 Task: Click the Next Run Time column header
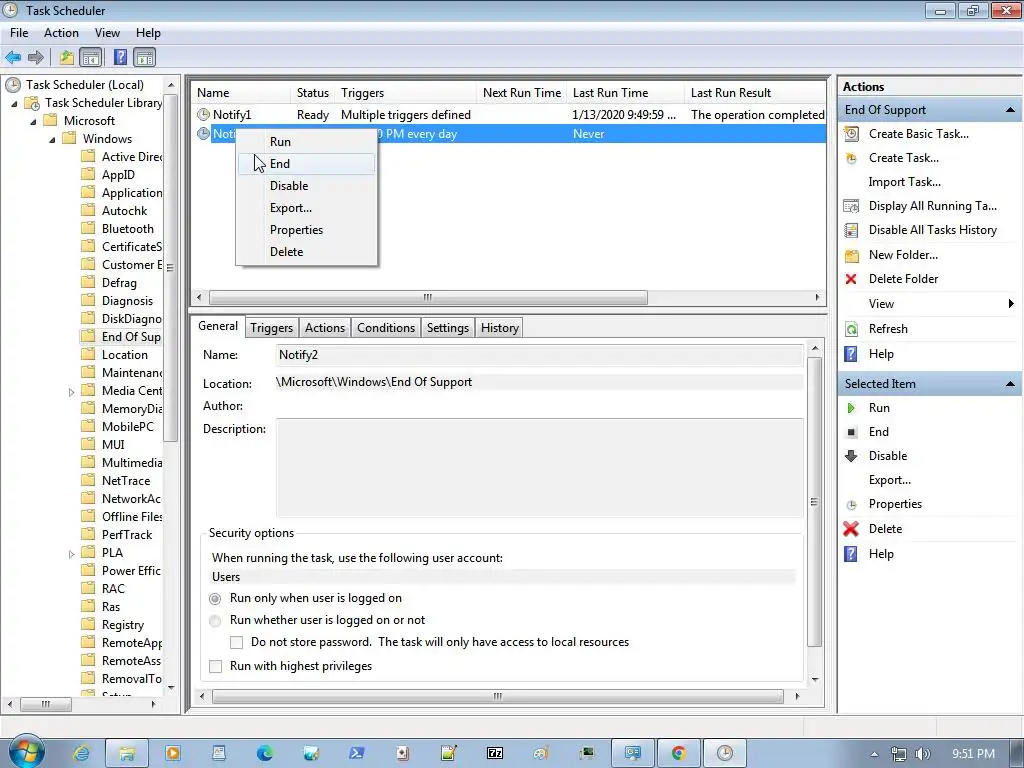tap(522, 93)
